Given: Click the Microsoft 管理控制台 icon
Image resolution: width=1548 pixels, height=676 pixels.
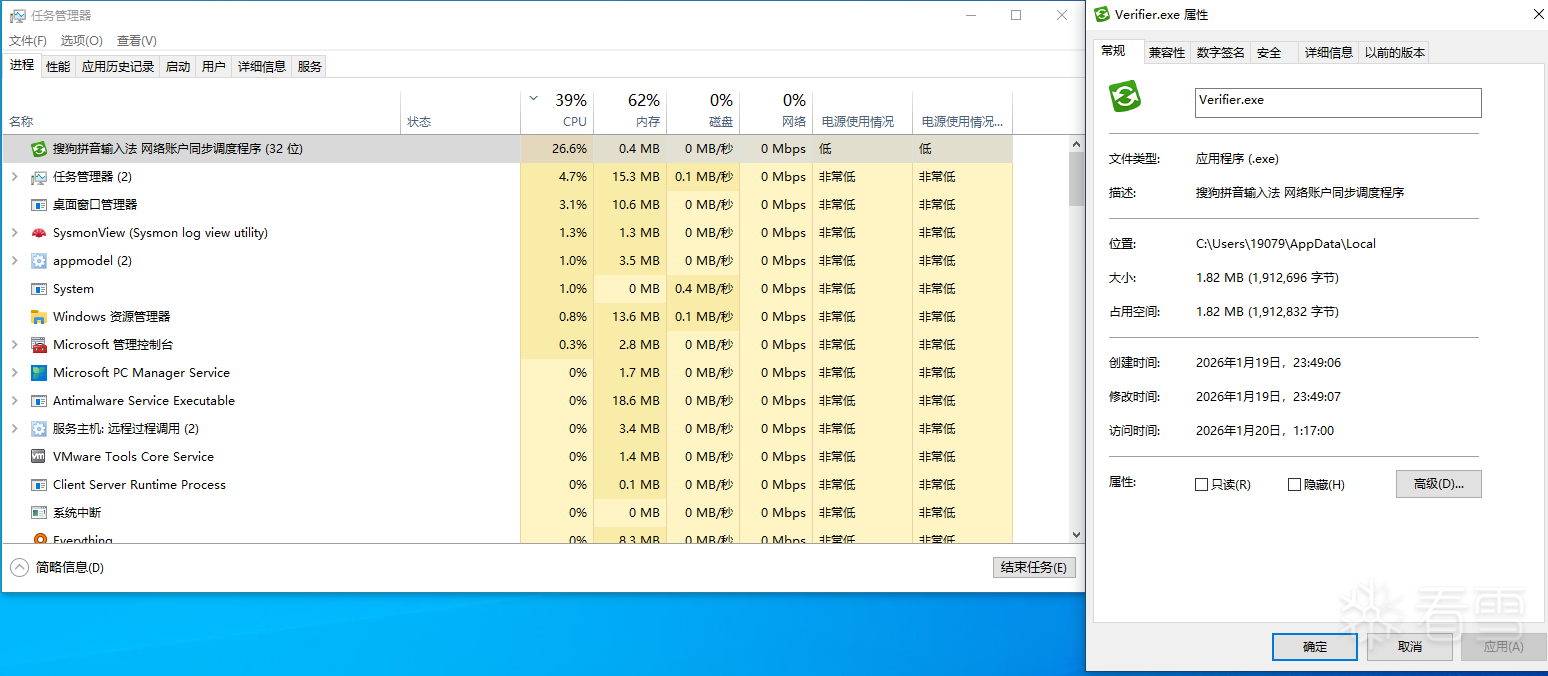Looking at the screenshot, I should coord(39,345).
